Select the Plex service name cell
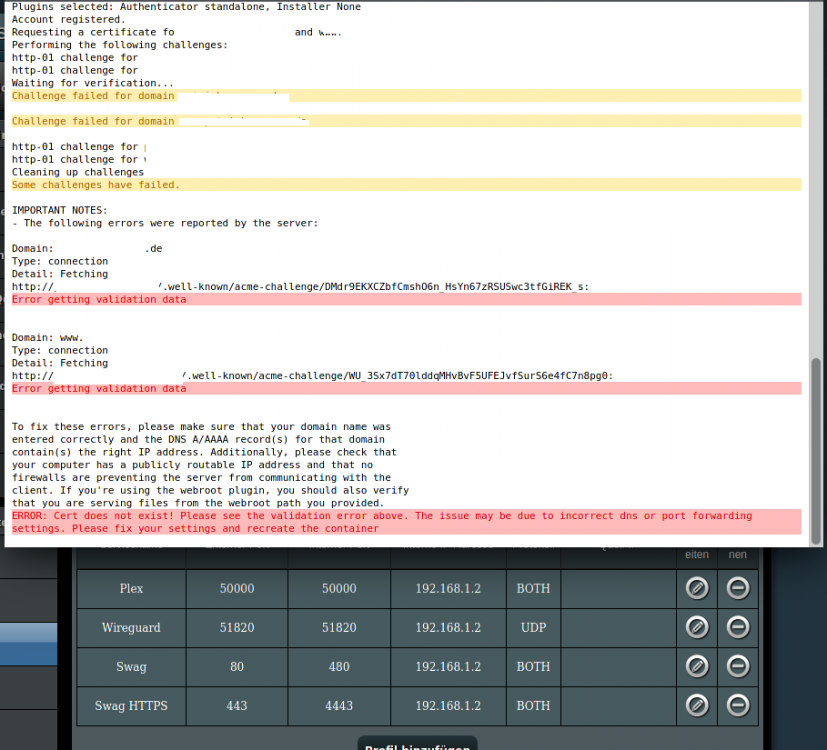Viewport: 827px width, 750px height. (131, 589)
